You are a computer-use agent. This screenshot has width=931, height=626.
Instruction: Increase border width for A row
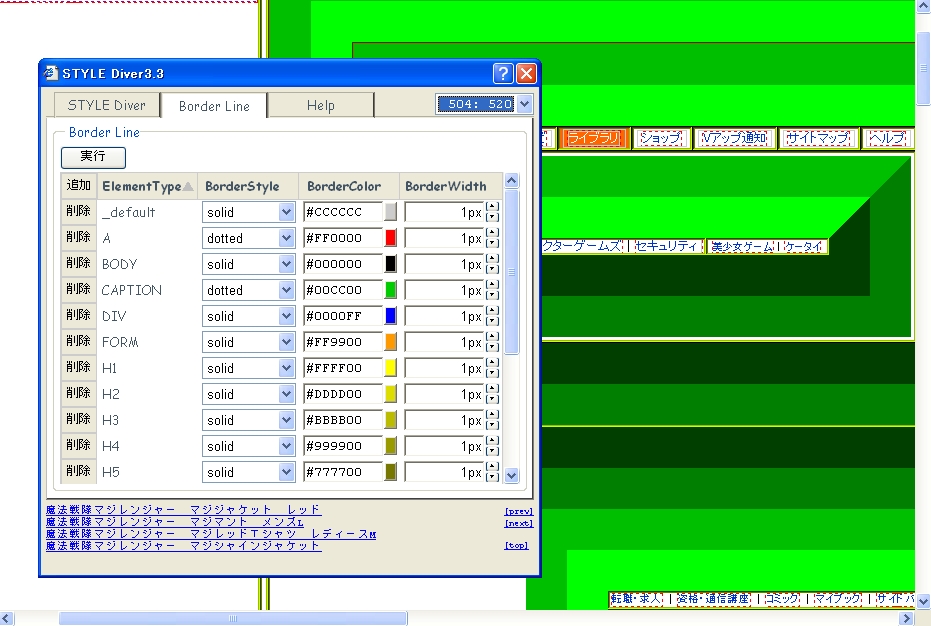492,233
